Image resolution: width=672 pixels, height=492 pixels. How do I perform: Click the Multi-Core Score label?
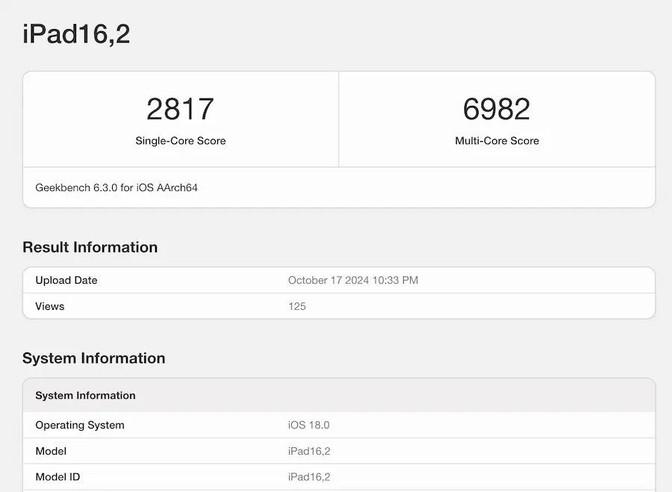pyautogui.click(x=497, y=141)
